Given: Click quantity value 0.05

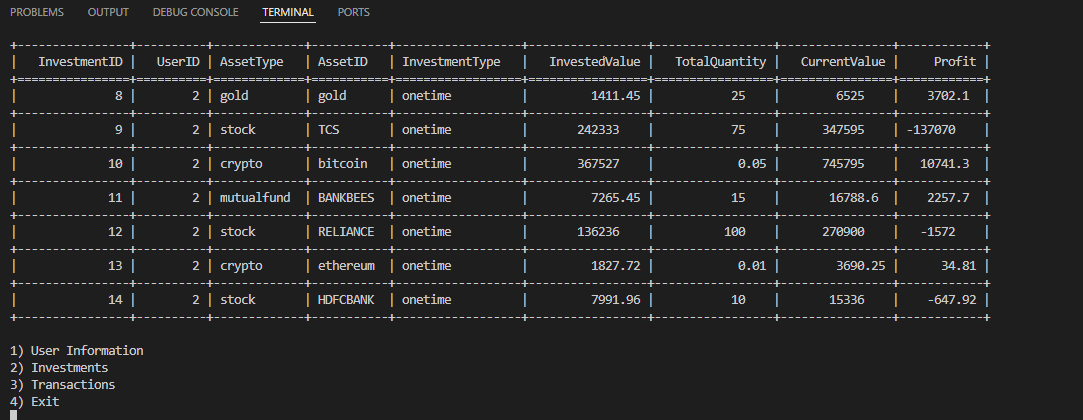Looking at the screenshot, I should tap(752, 164).
